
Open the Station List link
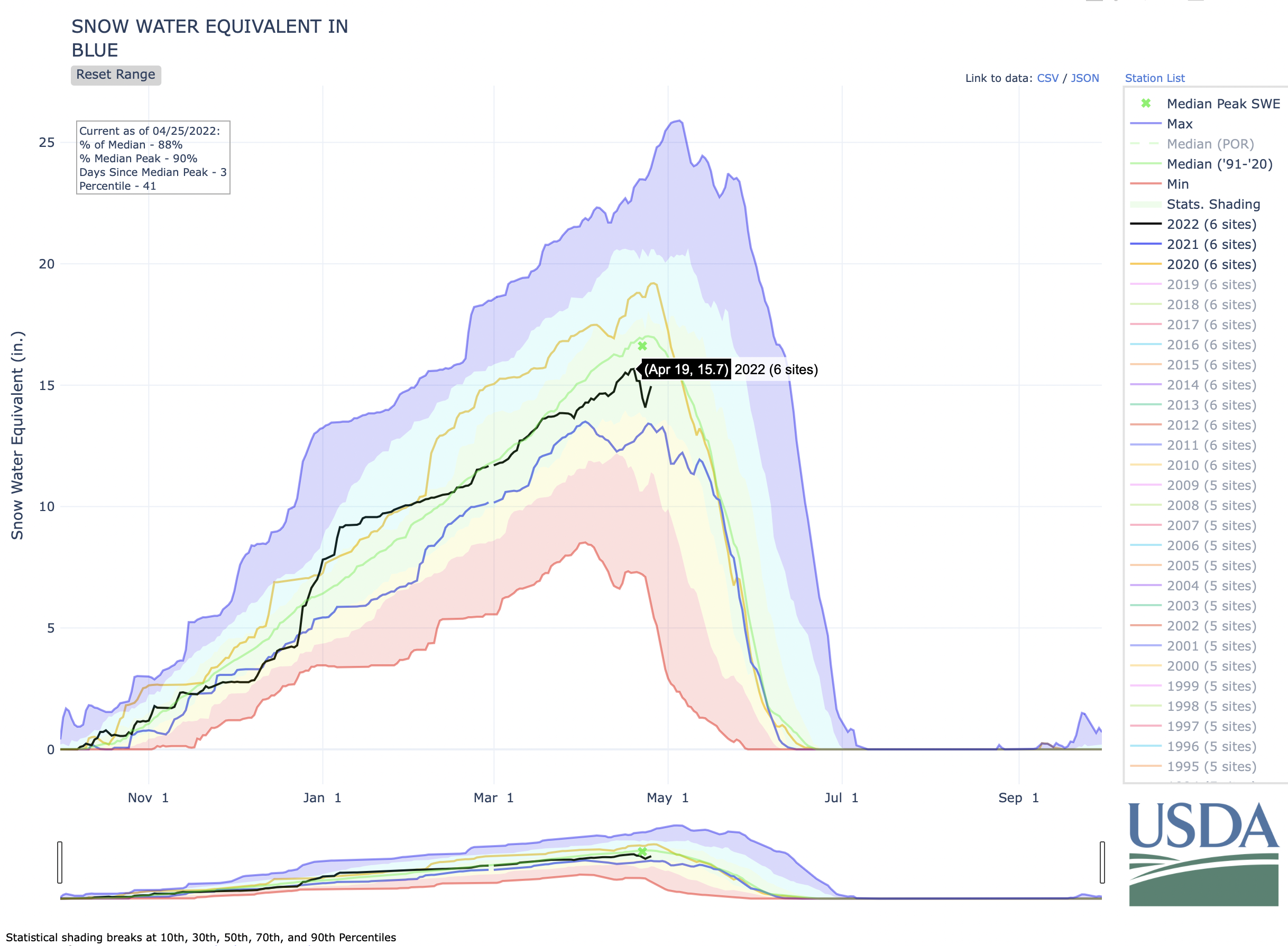(x=1155, y=78)
